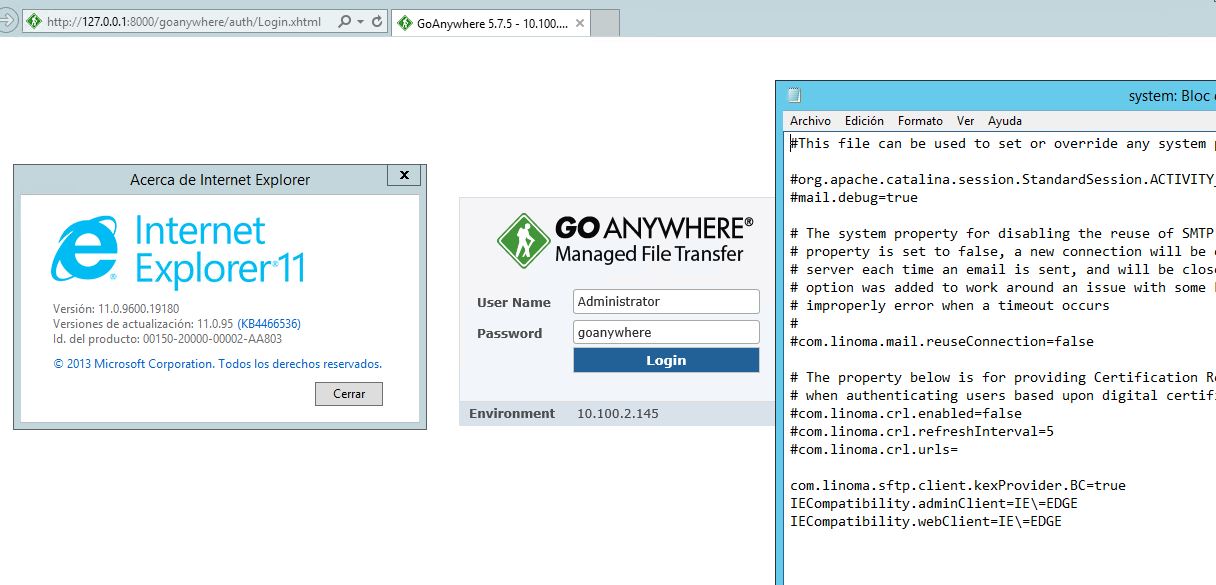Click the '#com.linoma.crl.refreshInterval=5' line

[922, 432]
